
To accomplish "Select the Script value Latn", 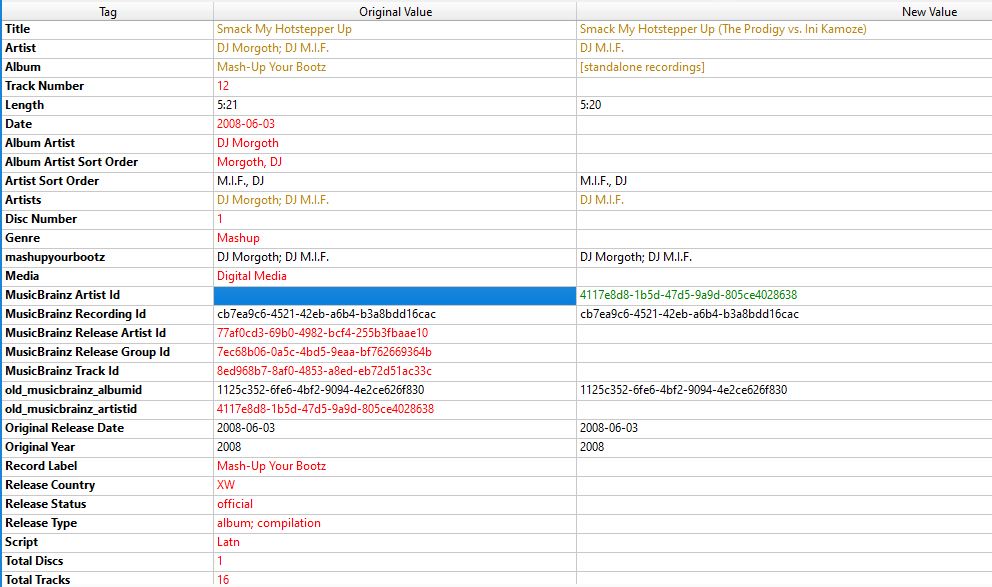I will (228, 542).
